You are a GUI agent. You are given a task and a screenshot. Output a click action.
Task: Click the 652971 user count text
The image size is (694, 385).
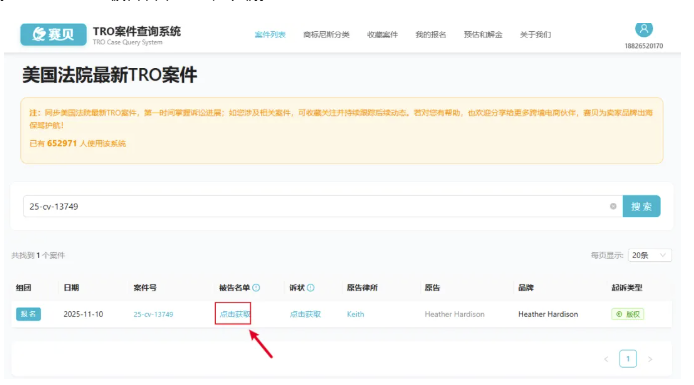click(x=62, y=143)
